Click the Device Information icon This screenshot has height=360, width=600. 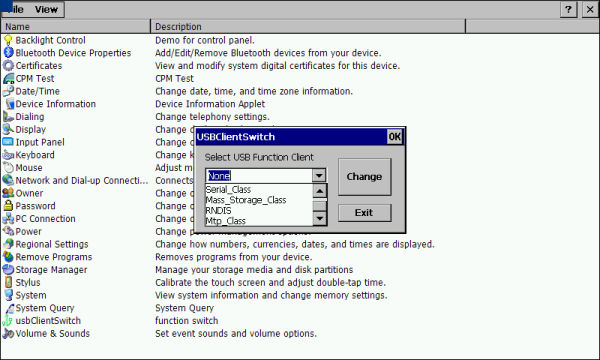click(9, 104)
